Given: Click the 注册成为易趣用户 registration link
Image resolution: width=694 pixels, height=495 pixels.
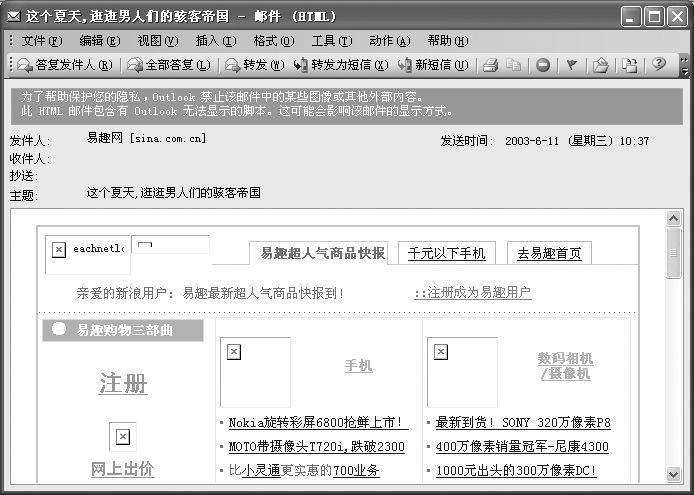Looking at the screenshot, I should 472,293.
